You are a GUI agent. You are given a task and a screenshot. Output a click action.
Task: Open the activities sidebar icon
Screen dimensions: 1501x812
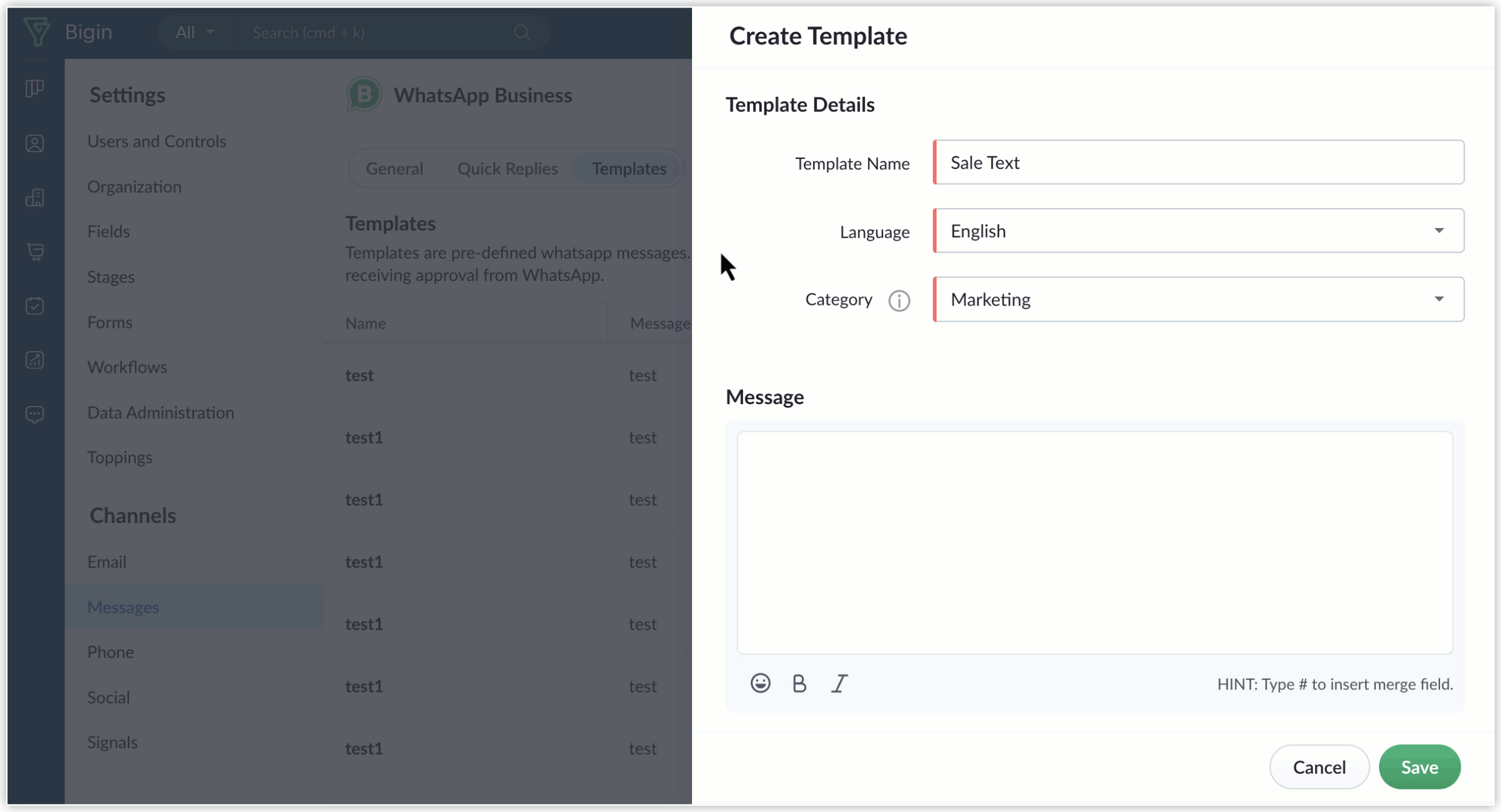click(35, 306)
